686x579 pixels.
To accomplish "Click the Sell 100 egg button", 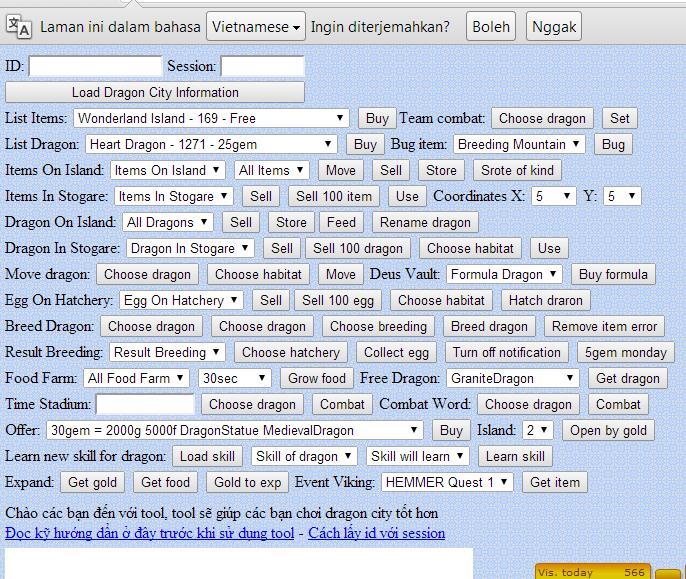I will (338, 300).
